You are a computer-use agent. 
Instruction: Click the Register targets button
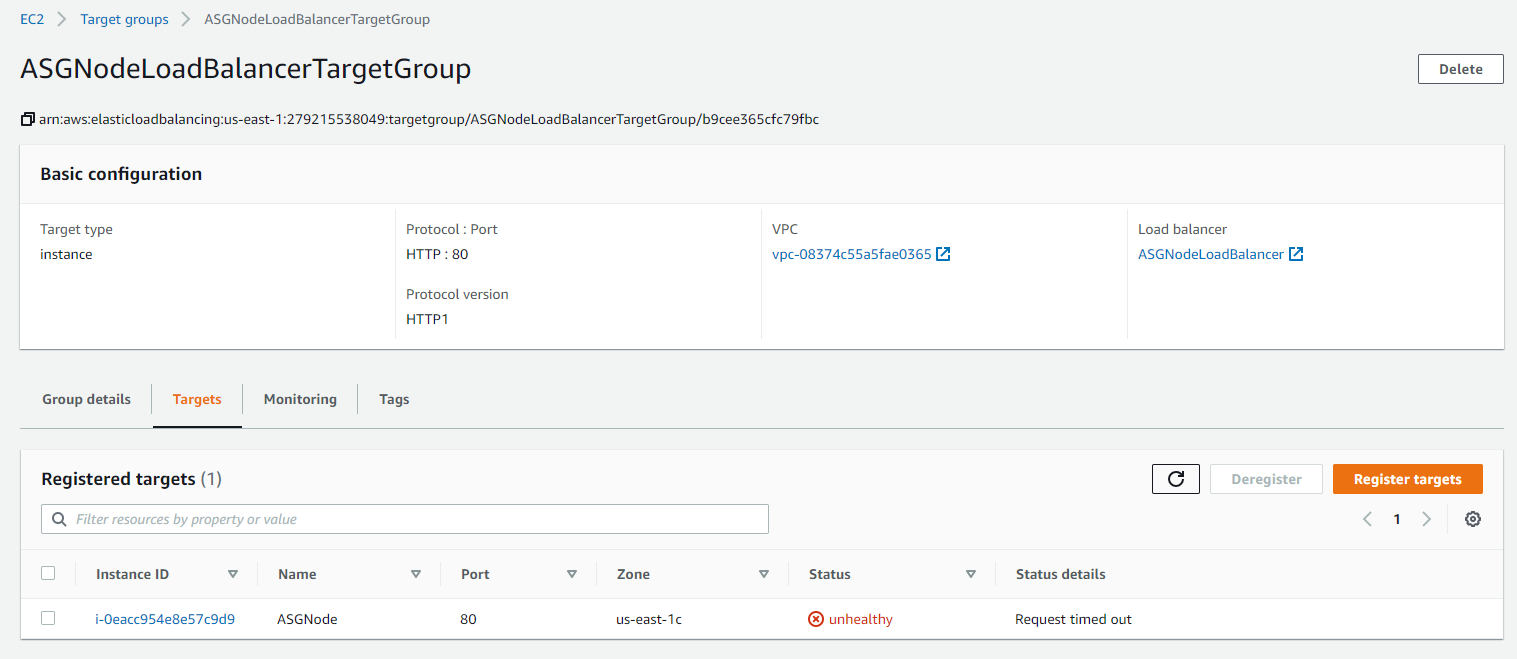coord(1407,479)
